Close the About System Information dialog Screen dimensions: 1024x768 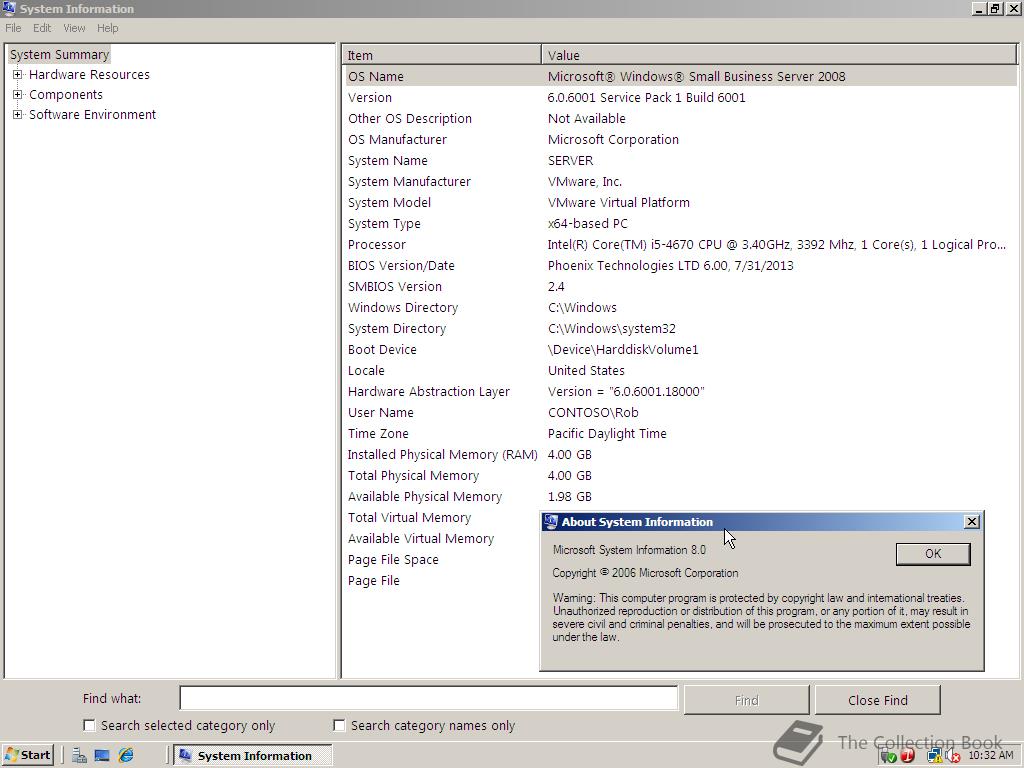click(972, 521)
